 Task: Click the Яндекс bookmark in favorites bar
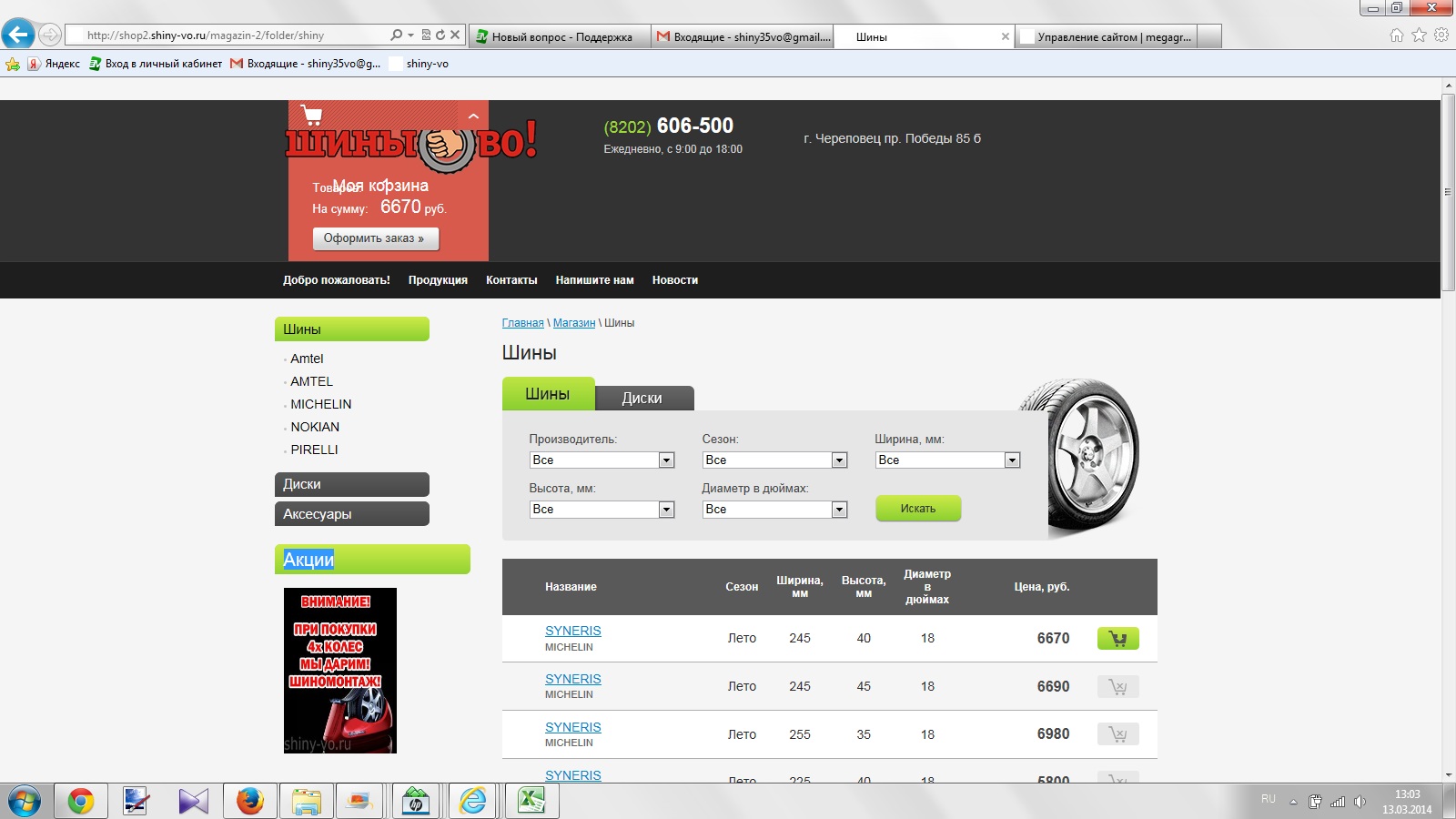pyautogui.click(x=54, y=64)
